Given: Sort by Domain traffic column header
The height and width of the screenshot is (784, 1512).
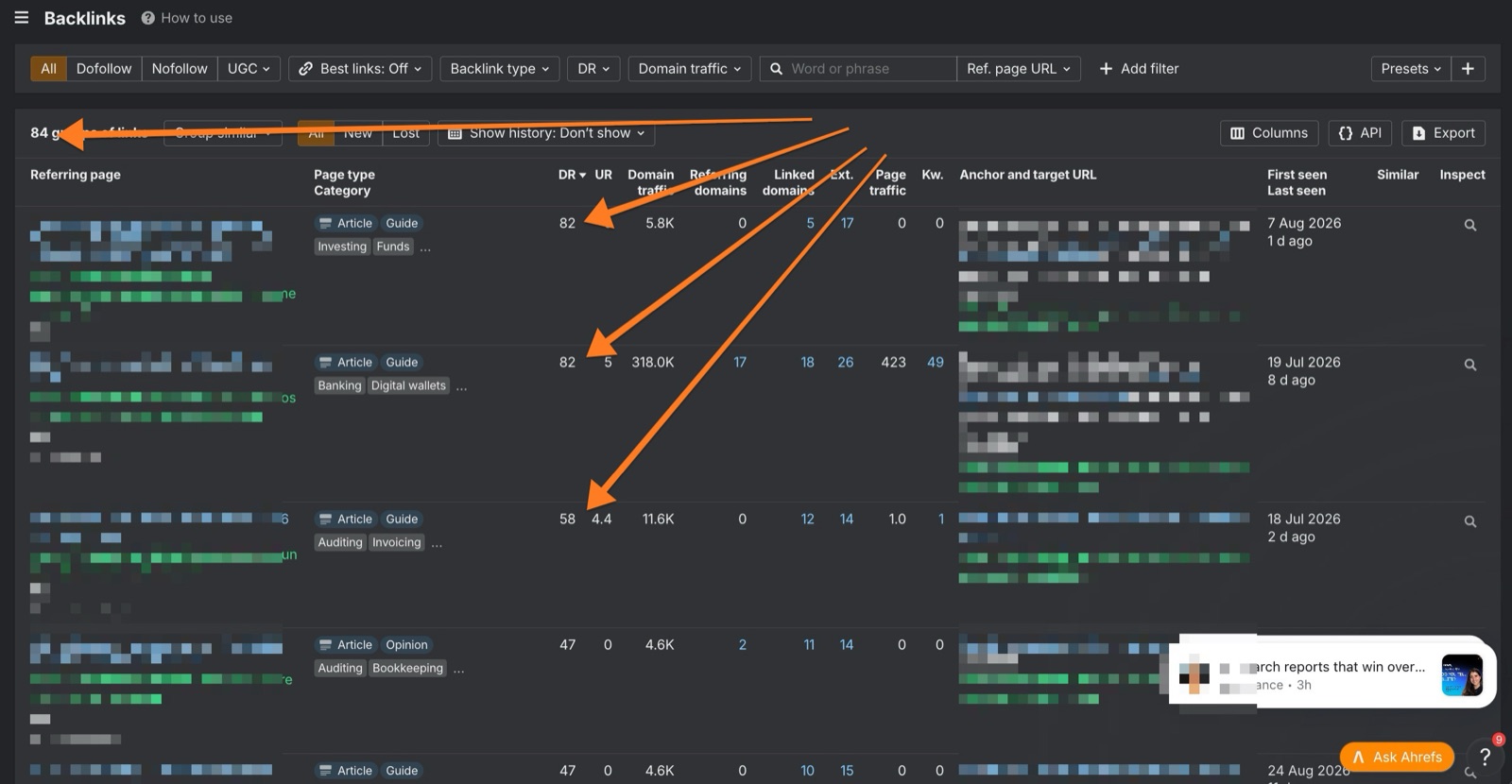Looking at the screenshot, I should (x=651, y=182).
